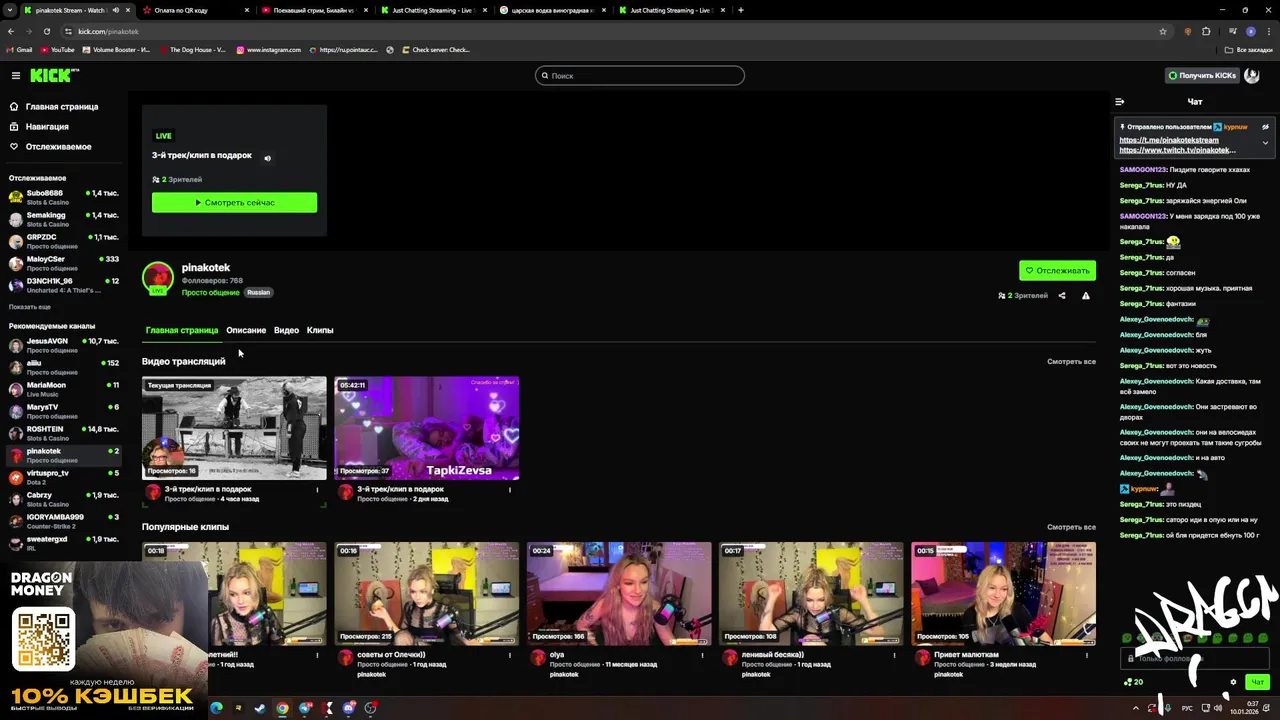
Task: Open the YouTube bookmark
Action: [58, 50]
